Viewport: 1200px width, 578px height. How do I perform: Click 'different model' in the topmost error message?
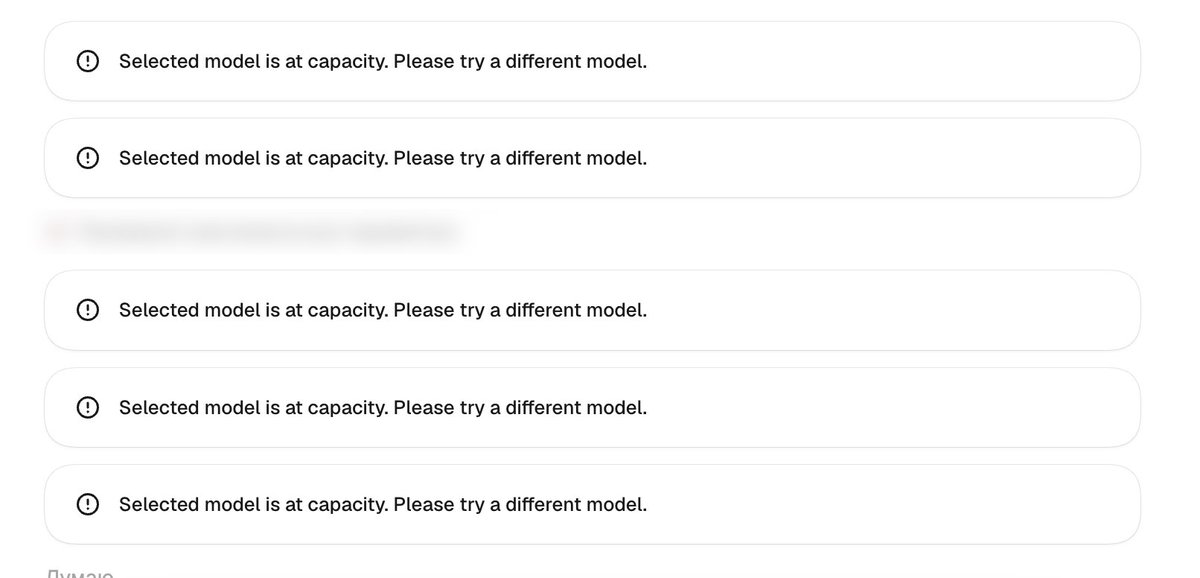tap(575, 61)
